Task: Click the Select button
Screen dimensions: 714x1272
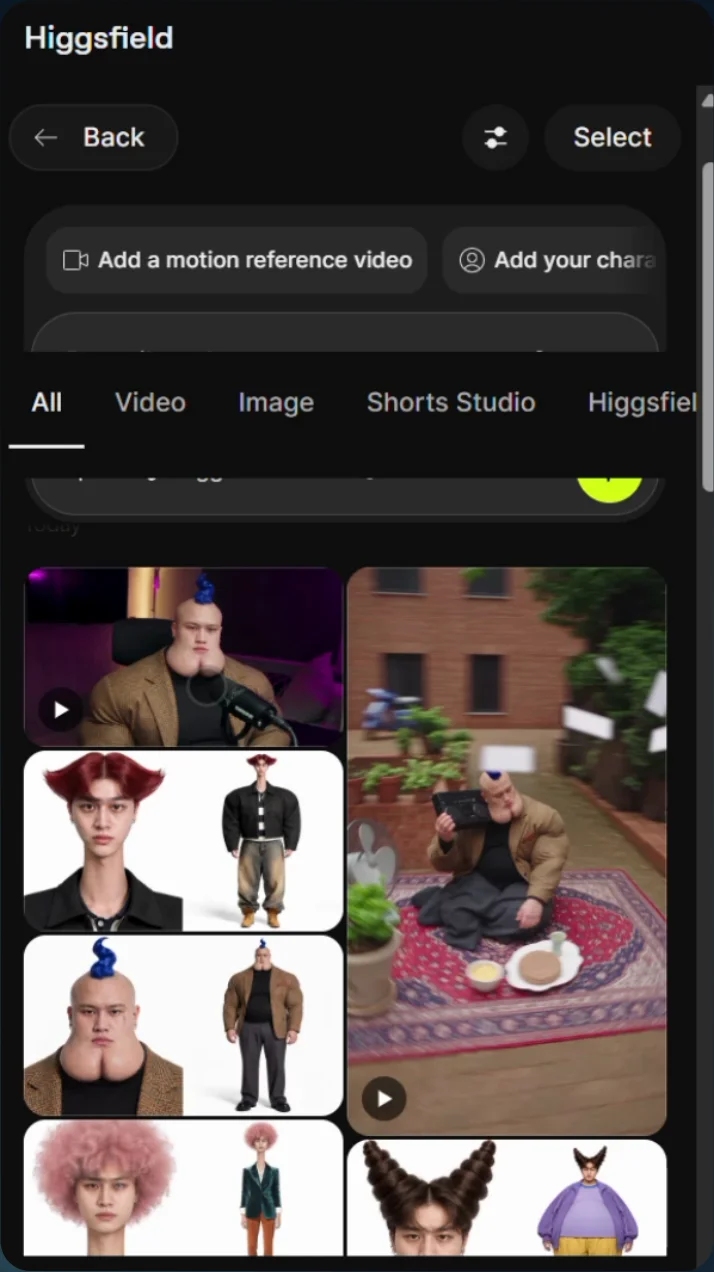Action: [x=612, y=137]
